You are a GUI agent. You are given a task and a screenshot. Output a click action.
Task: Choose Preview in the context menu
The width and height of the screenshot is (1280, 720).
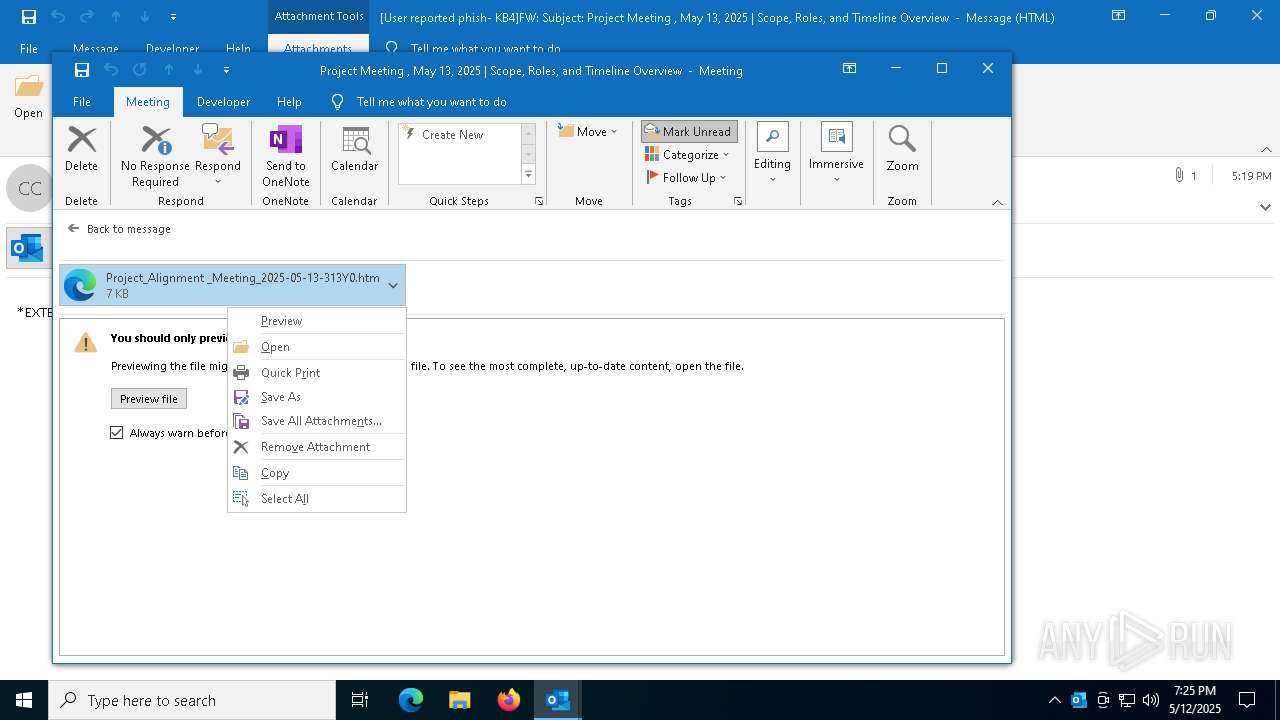[x=316, y=321]
